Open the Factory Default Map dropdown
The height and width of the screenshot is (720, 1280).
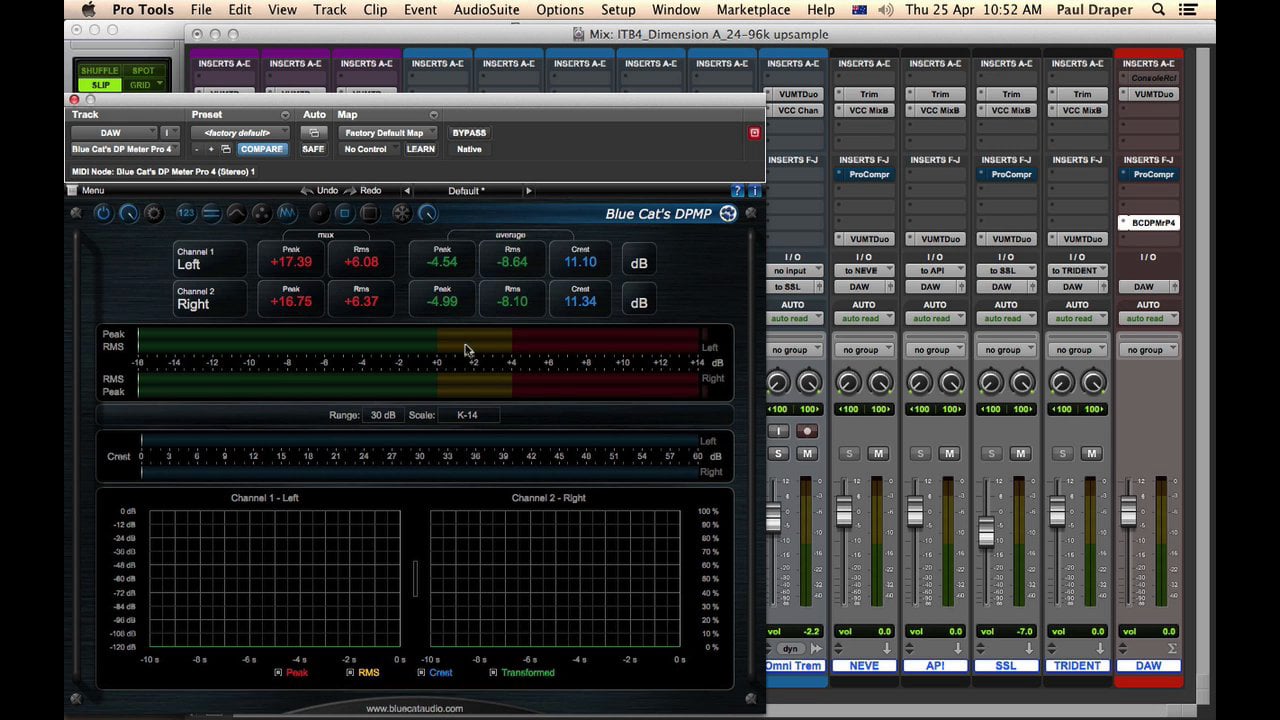pyautogui.click(x=389, y=133)
